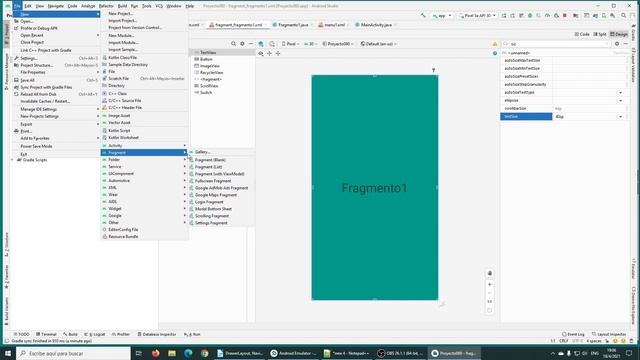640x360 pixels.
Task: Open the Proyecto080 theme dropdown
Action: coord(338,44)
